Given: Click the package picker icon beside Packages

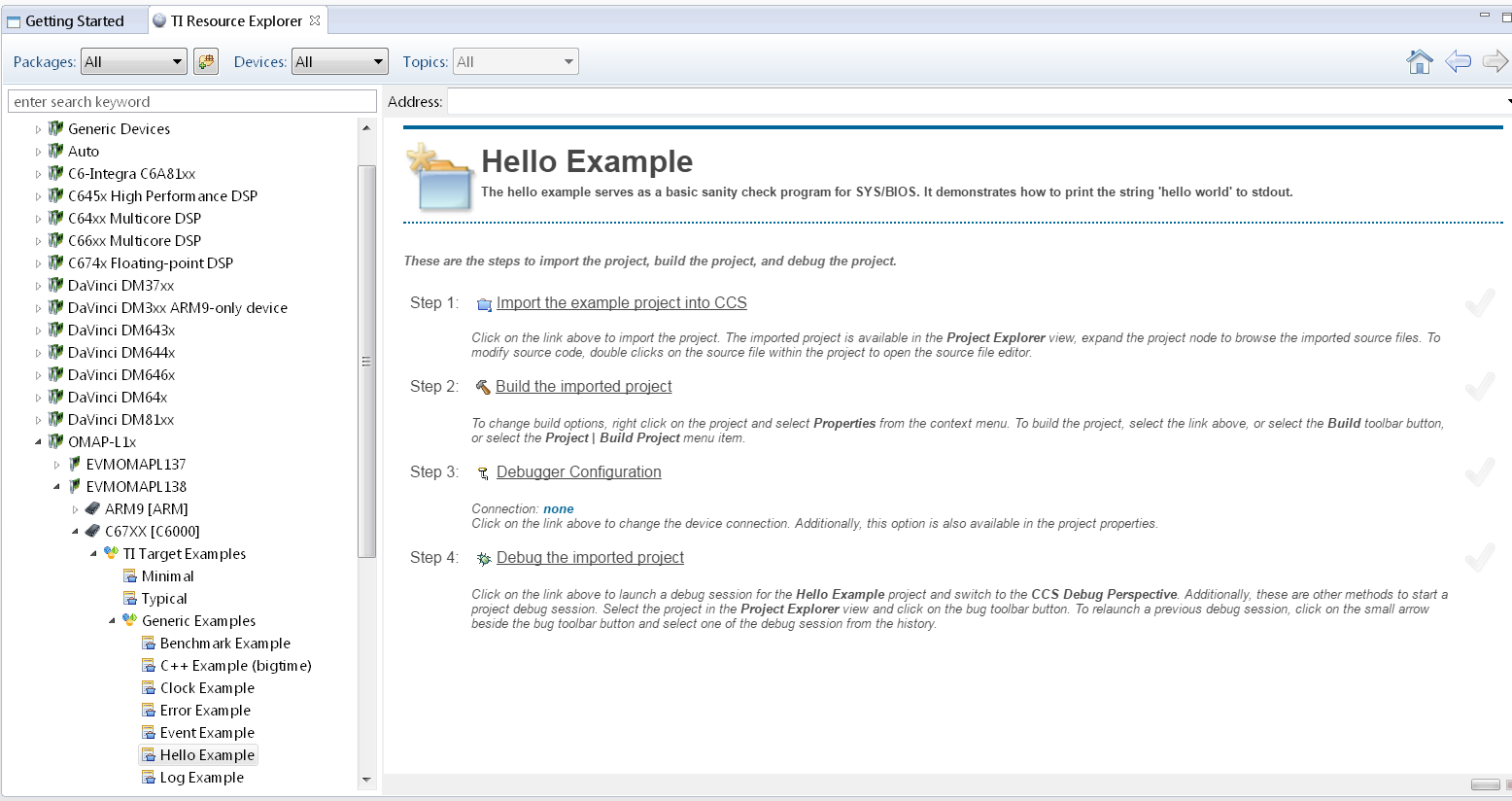Looking at the screenshot, I should point(206,62).
